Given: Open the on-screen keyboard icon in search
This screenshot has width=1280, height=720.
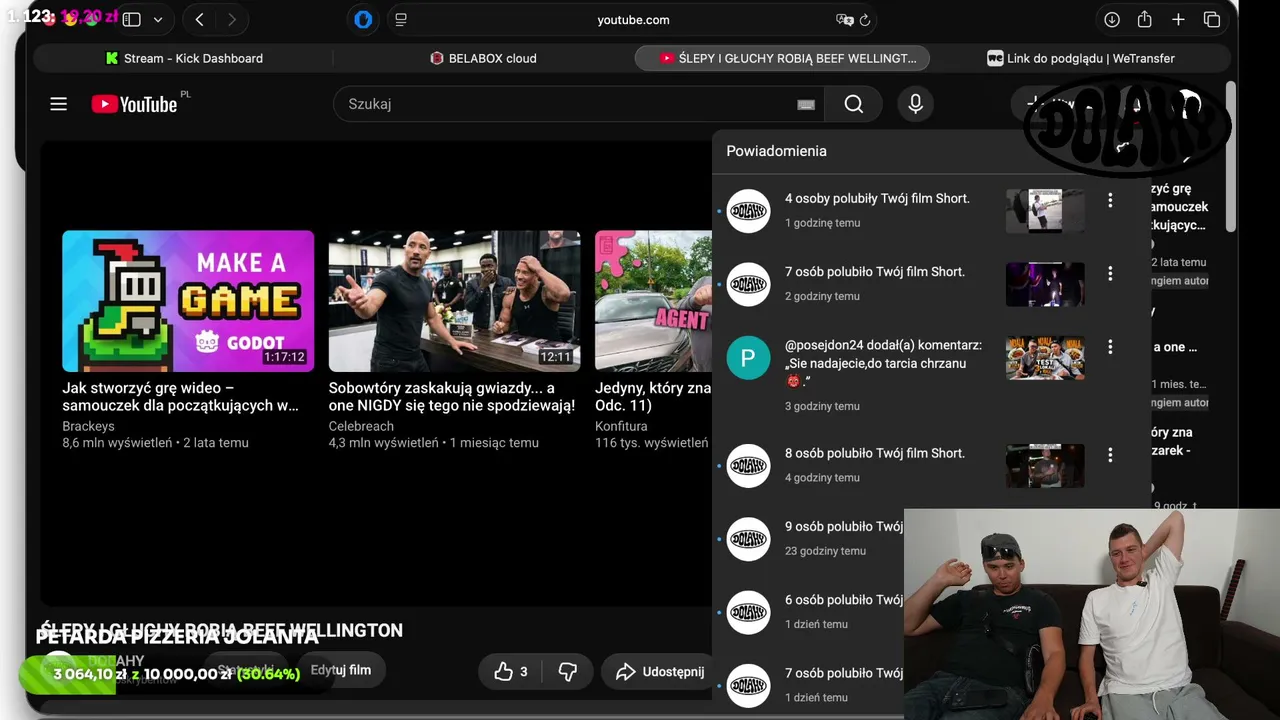Looking at the screenshot, I should tap(806, 104).
